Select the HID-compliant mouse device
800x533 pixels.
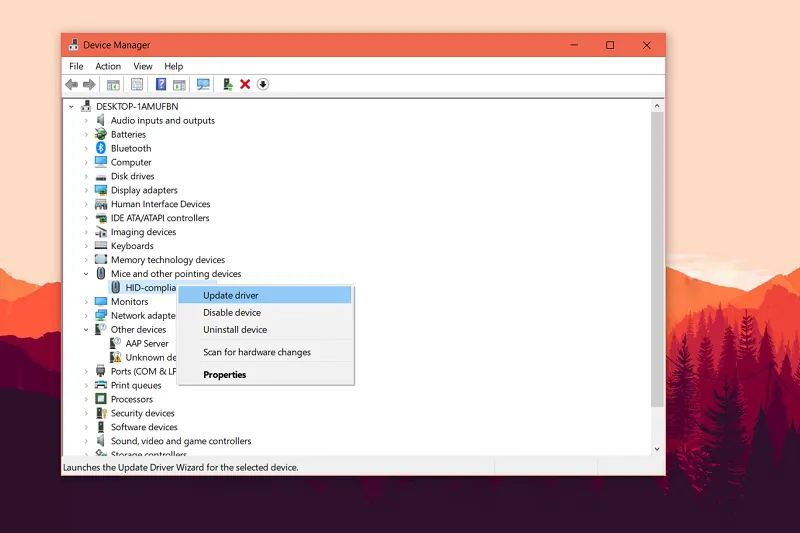pos(151,288)
